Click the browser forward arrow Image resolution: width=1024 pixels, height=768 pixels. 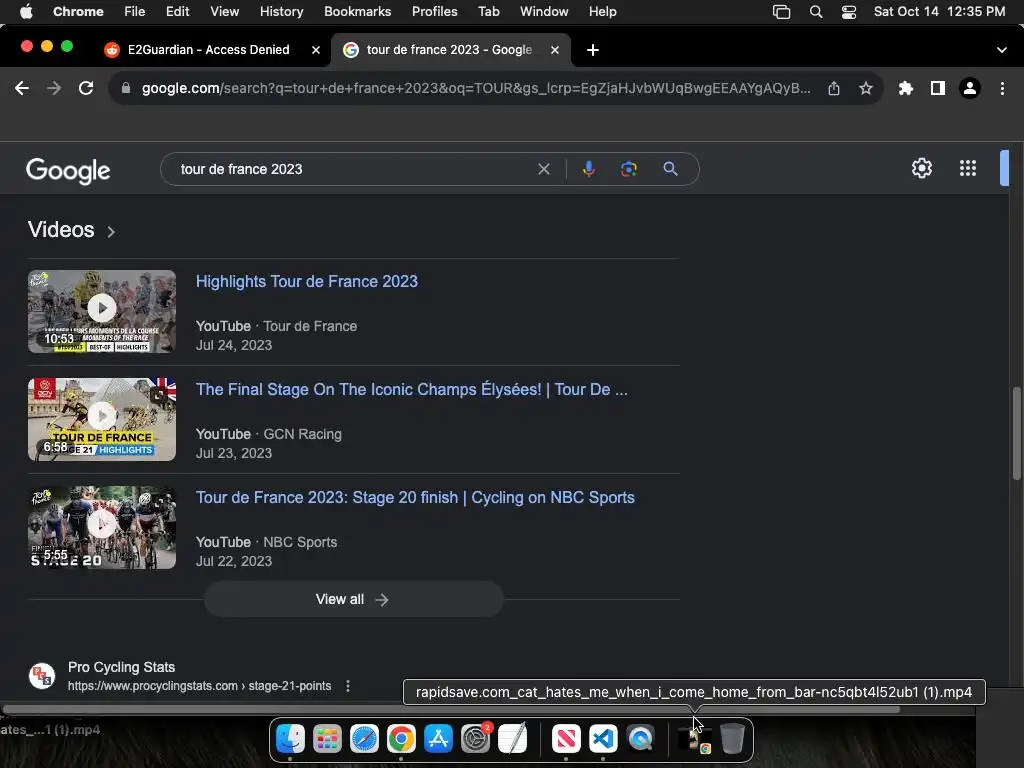tap(54, 88)
